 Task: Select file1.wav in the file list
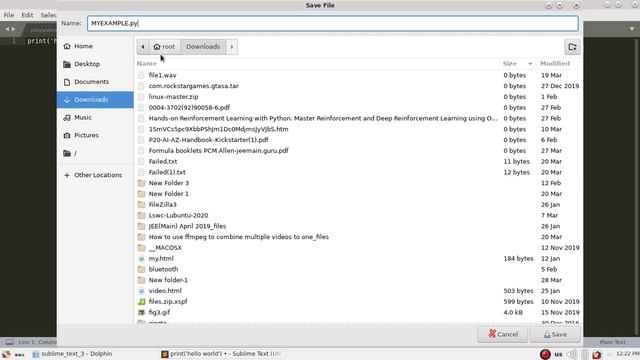(x=358, y=75)
